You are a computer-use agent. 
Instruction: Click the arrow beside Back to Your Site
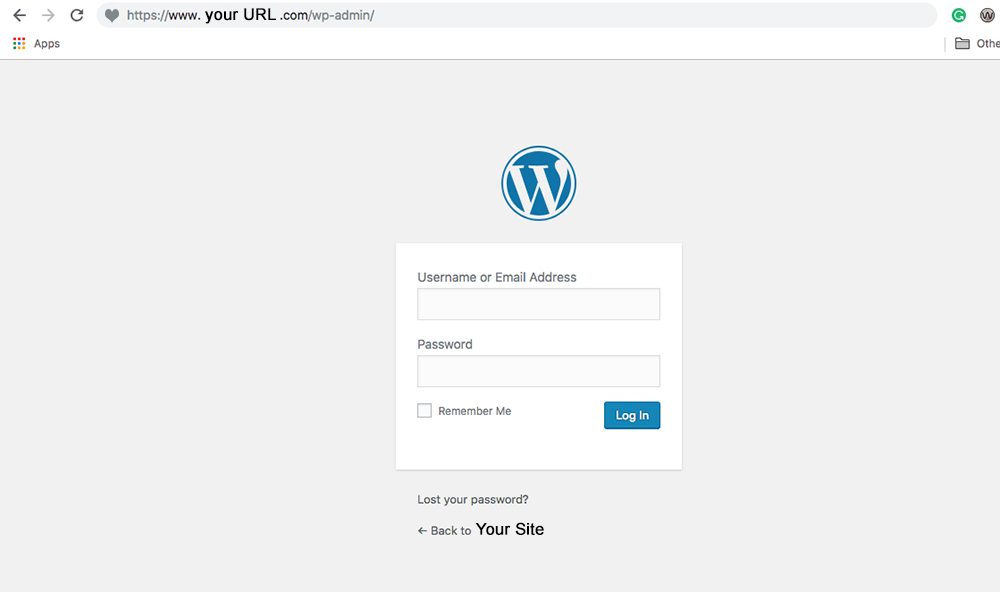[423, 530]
